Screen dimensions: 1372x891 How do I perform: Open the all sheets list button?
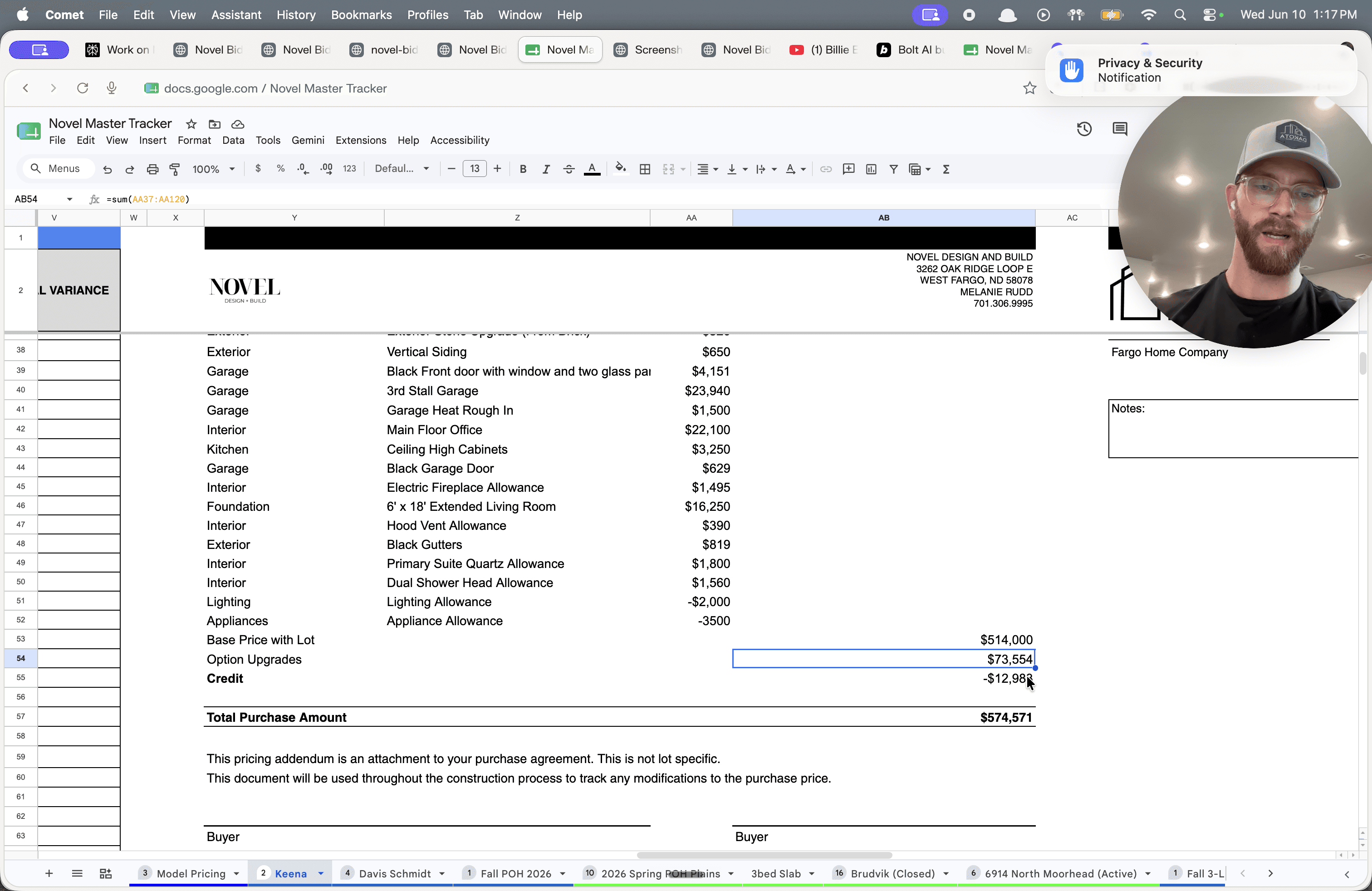pyautogui.click(x=77, y=873)
